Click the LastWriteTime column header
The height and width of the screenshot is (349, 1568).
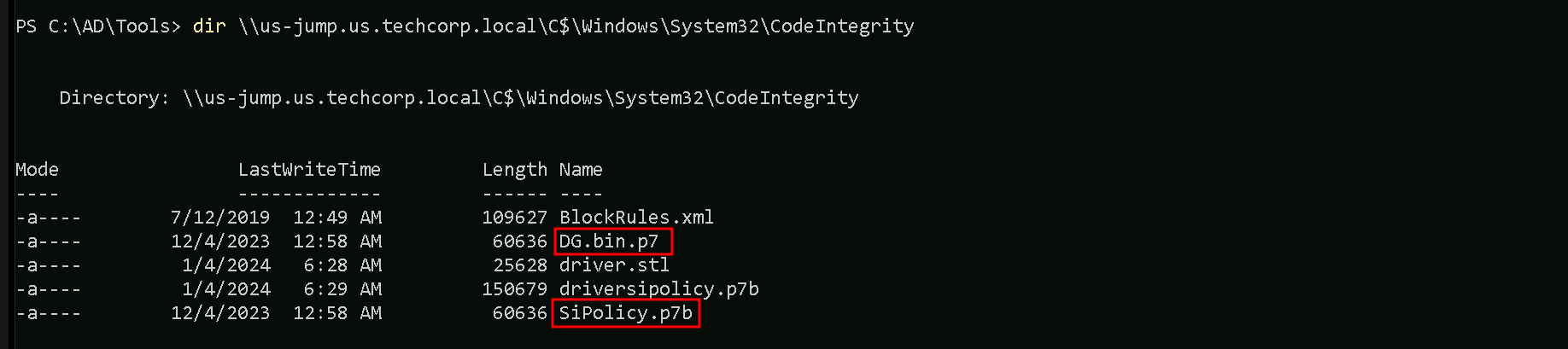click(309, 170)
